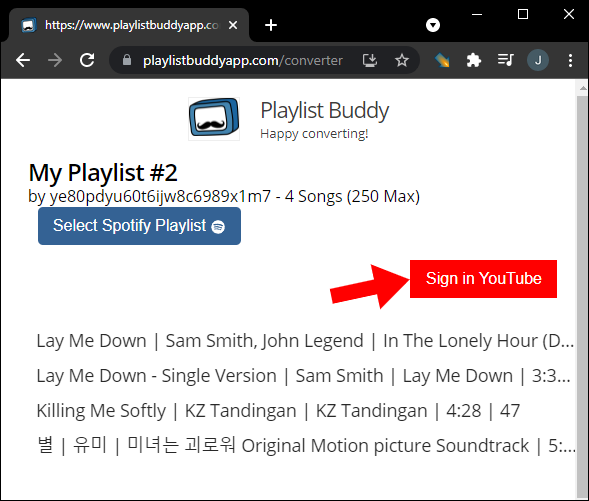Click the Sign in YouTube button
This screenshot has height=501, width=589.
tap(483, 279)
